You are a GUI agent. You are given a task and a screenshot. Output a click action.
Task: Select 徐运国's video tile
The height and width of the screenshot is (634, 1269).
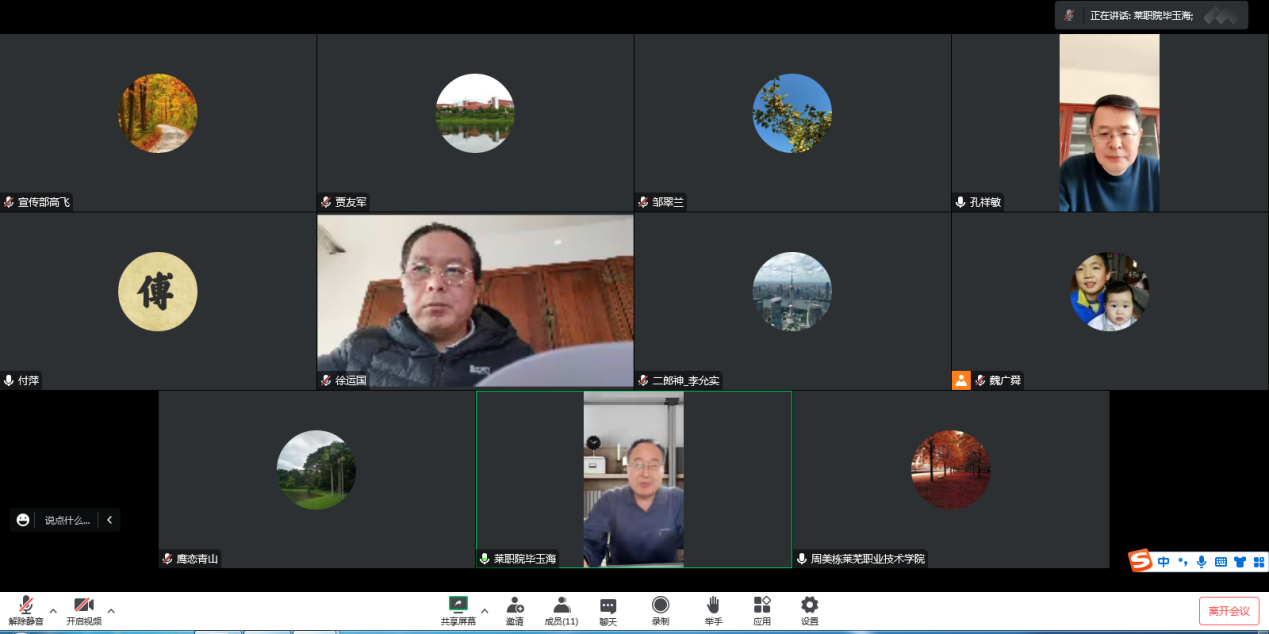475,300
